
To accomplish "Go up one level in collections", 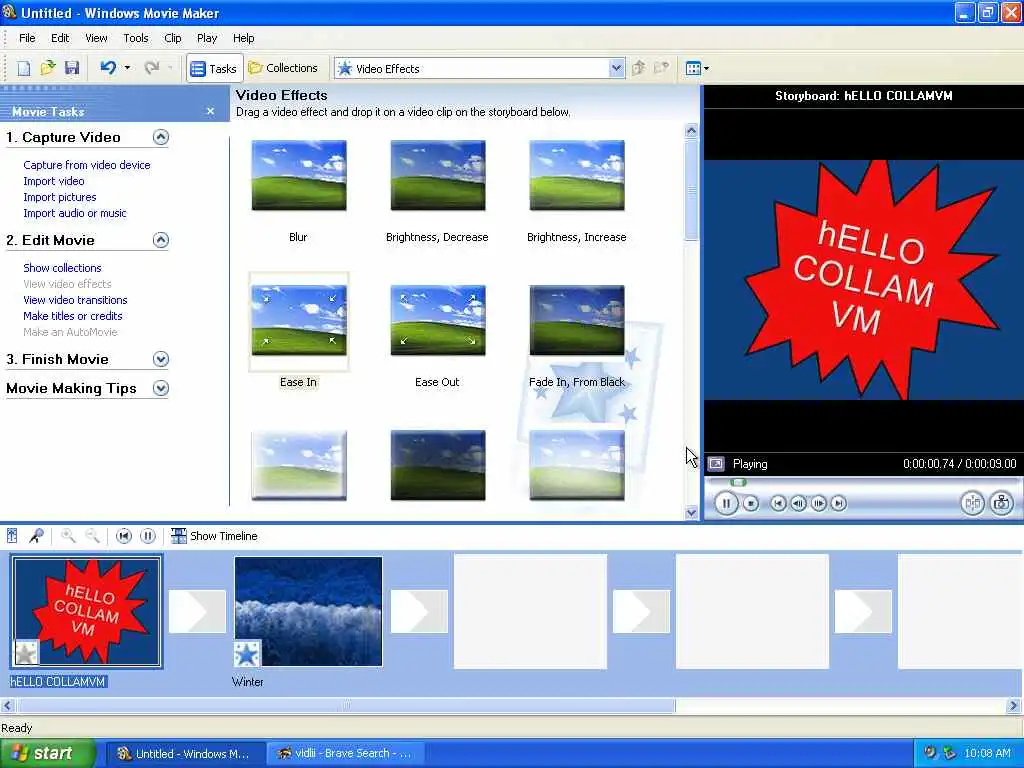I will click(x=639, y=68).
